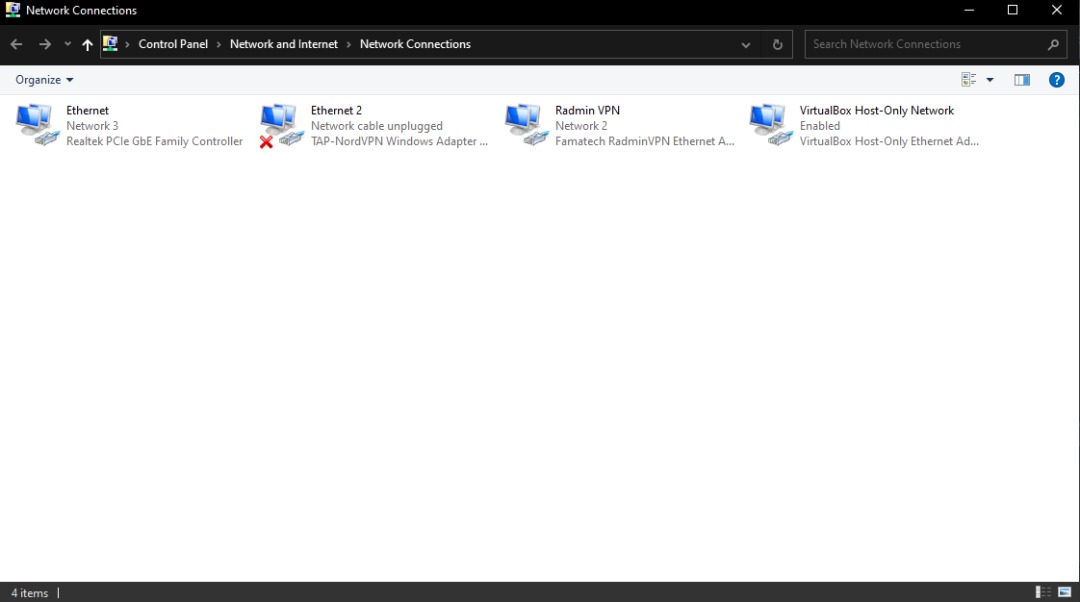Click the Ethernet 2 connection name
Viewport: 1080px width, 602px height.
336,110
